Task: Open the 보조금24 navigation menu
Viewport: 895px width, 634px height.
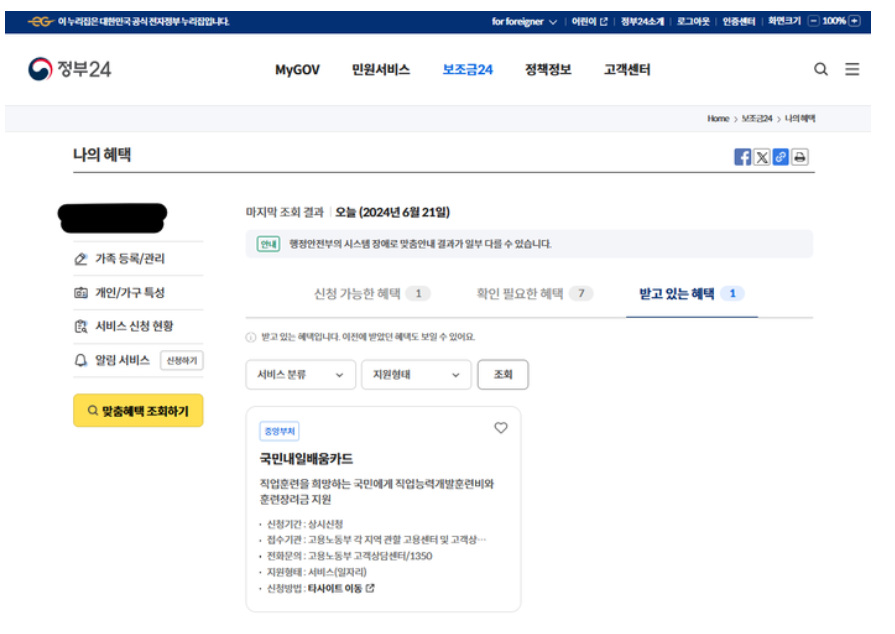Action: [468, 69]
